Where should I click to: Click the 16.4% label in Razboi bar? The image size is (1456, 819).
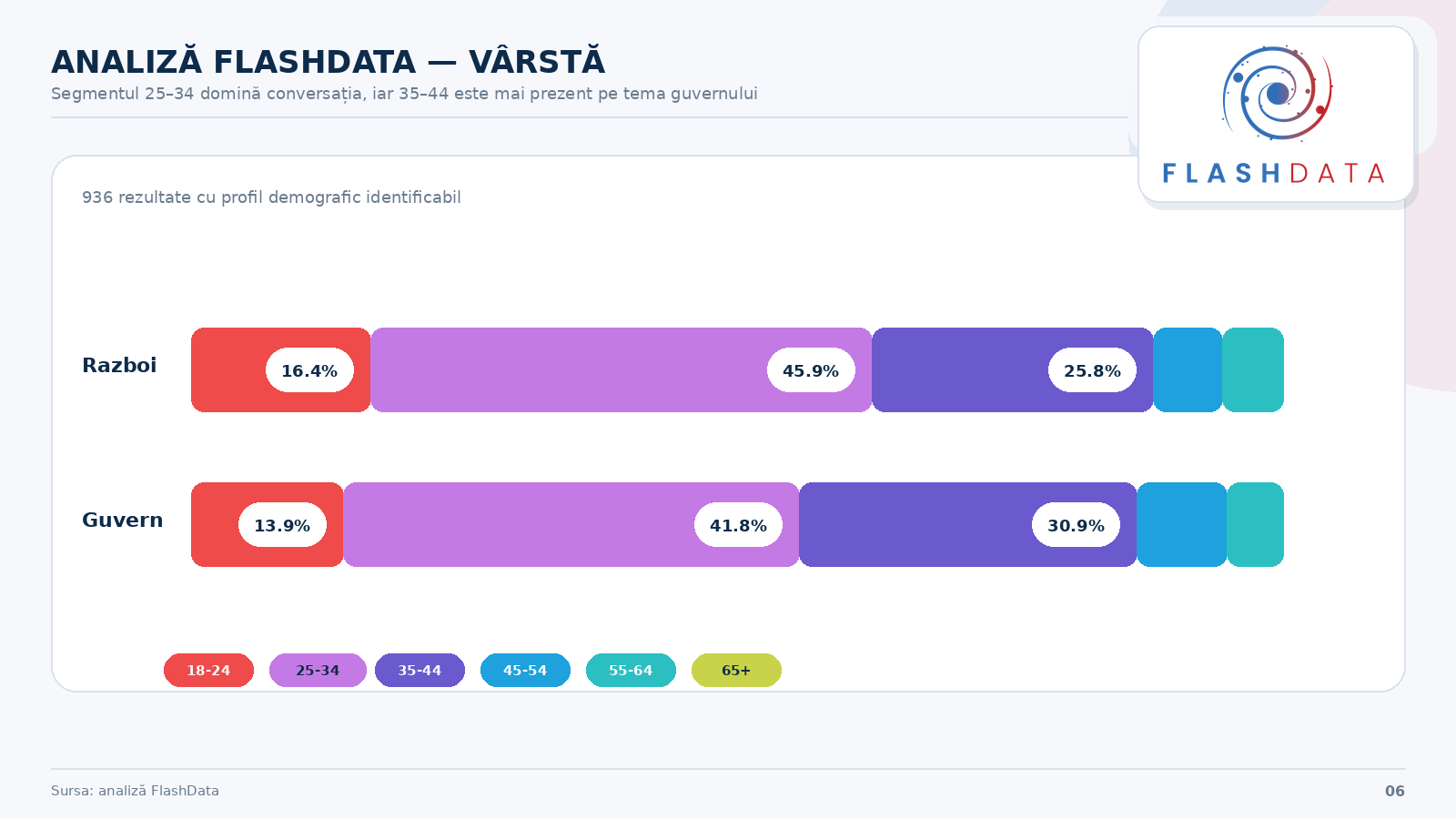point(309,370)
